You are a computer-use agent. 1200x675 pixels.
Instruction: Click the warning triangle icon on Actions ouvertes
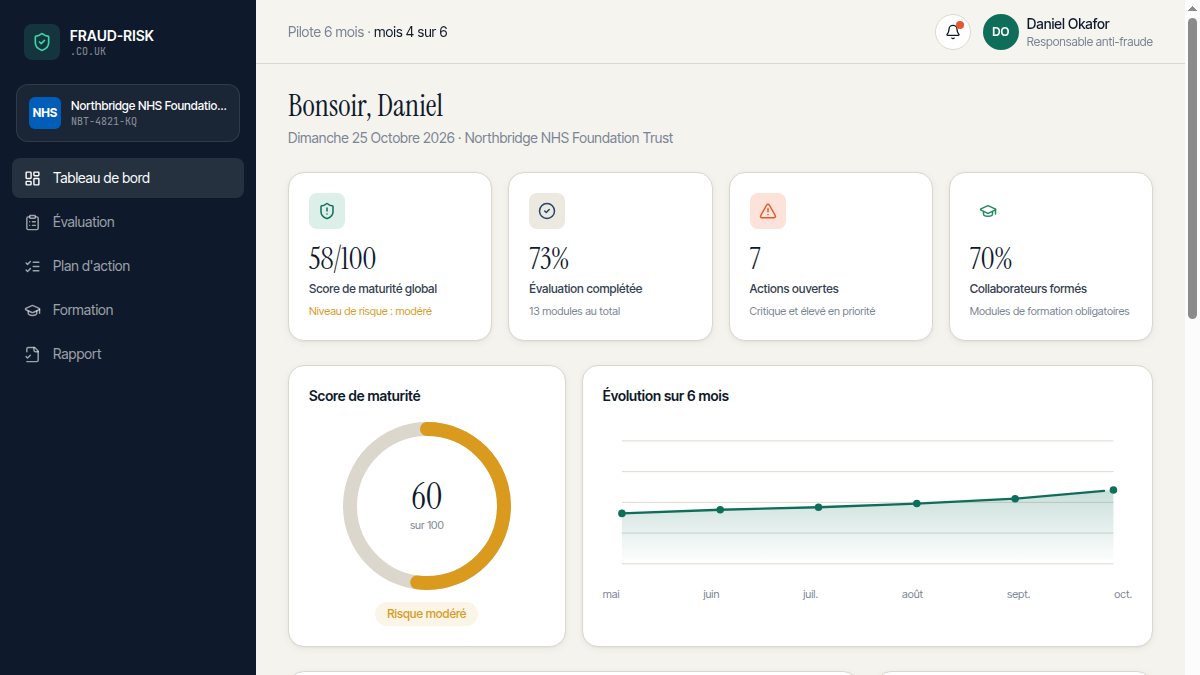point(768,211)
